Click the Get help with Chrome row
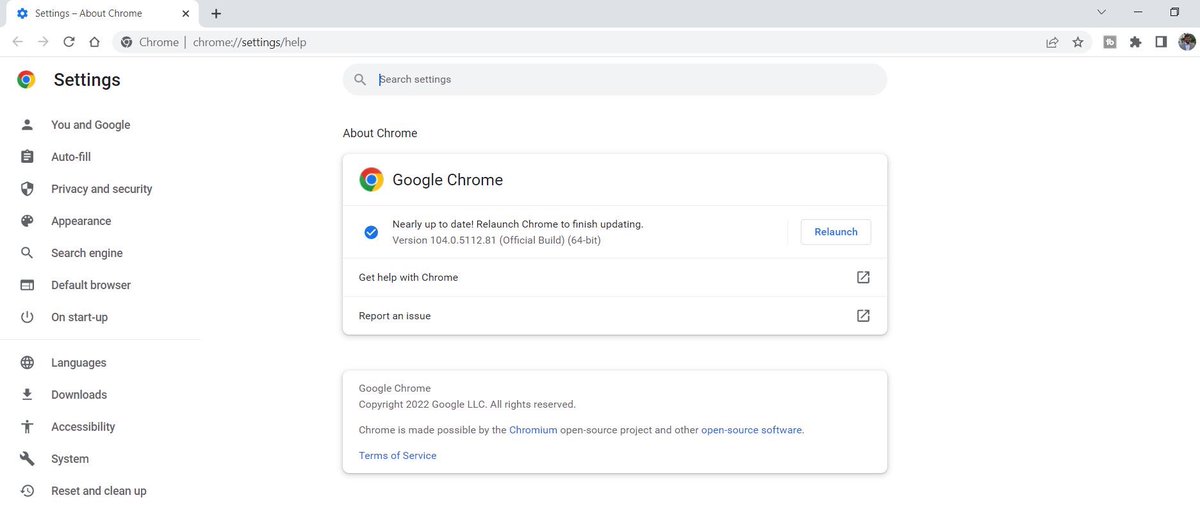 pos(615,277)
